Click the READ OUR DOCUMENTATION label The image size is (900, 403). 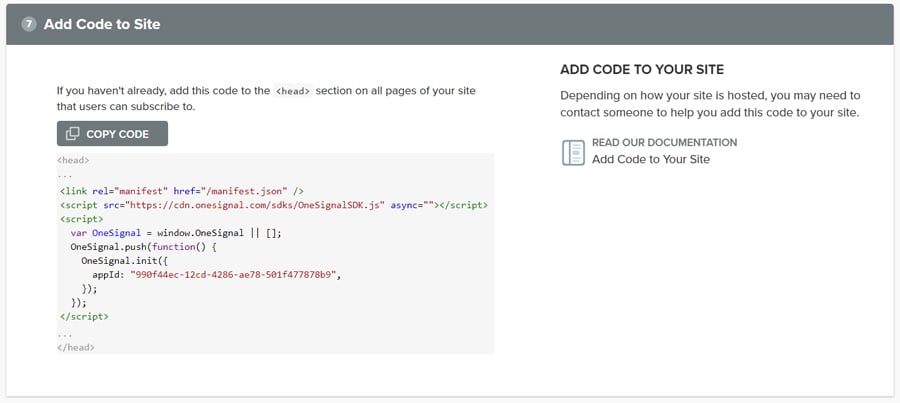click(664, 142)
